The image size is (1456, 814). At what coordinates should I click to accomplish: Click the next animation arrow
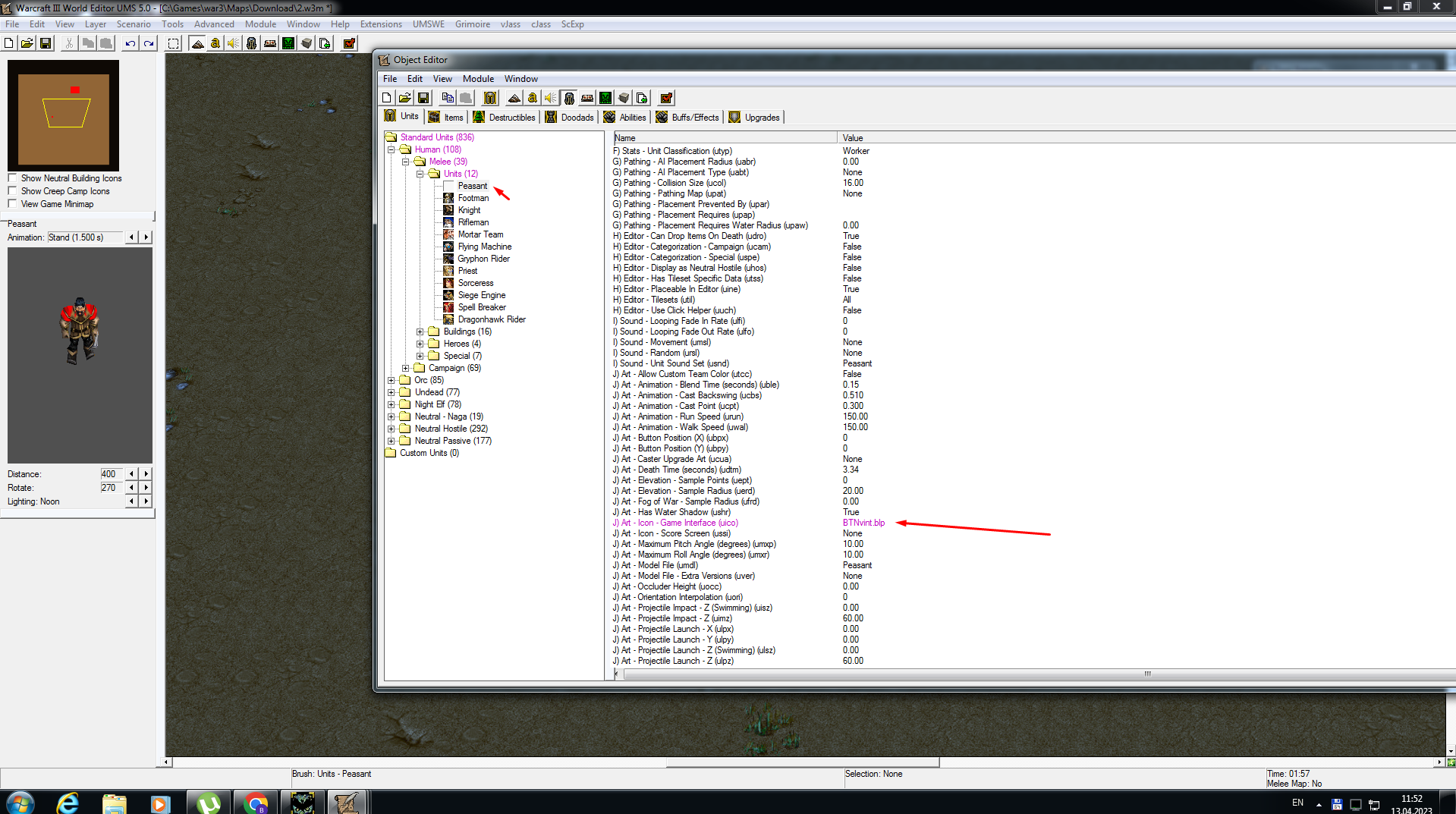[146, 237]
